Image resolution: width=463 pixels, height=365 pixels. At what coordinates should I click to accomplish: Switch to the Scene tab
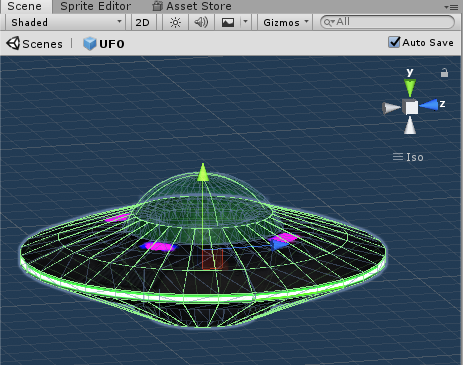click(25, 6)
